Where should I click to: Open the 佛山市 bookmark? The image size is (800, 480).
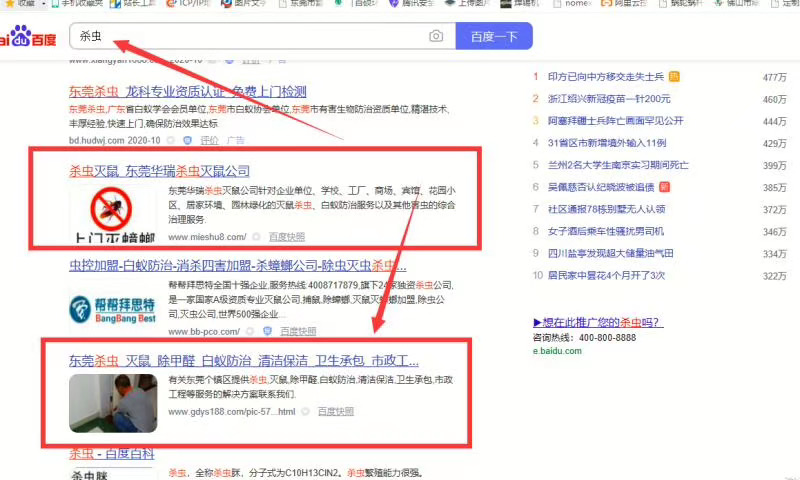coord(736,3)
